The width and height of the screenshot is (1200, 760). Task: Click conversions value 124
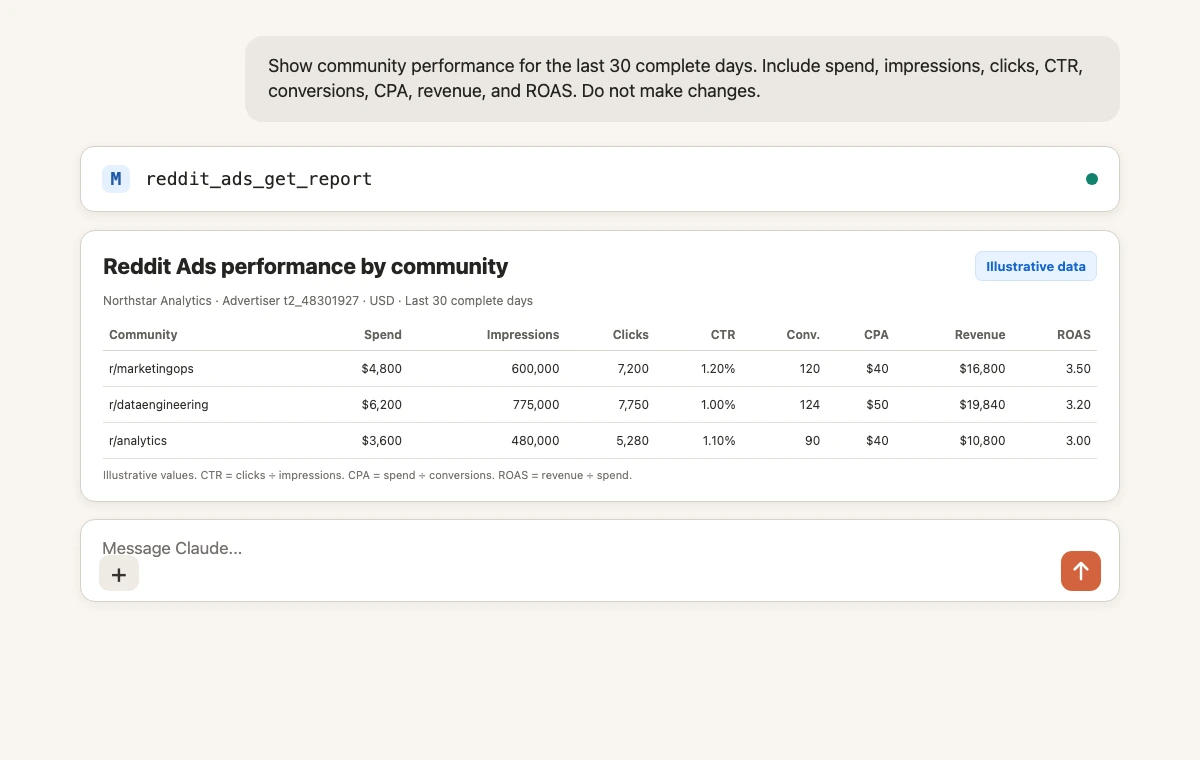pos(810,405)
